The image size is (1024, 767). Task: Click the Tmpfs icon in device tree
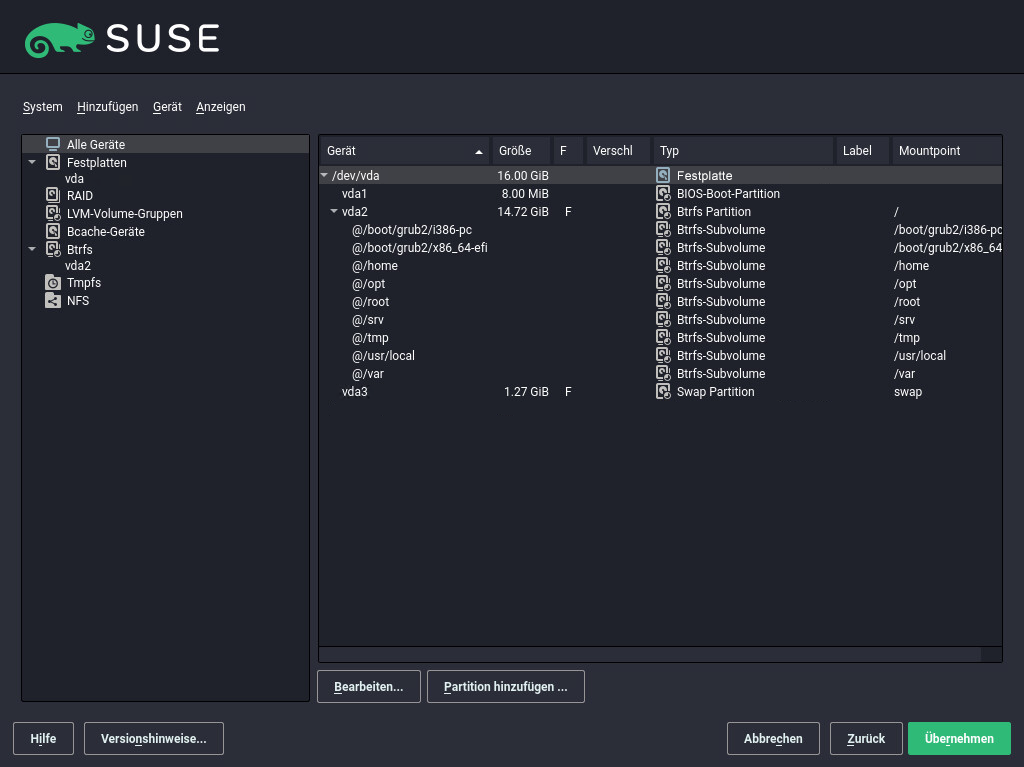53,283
